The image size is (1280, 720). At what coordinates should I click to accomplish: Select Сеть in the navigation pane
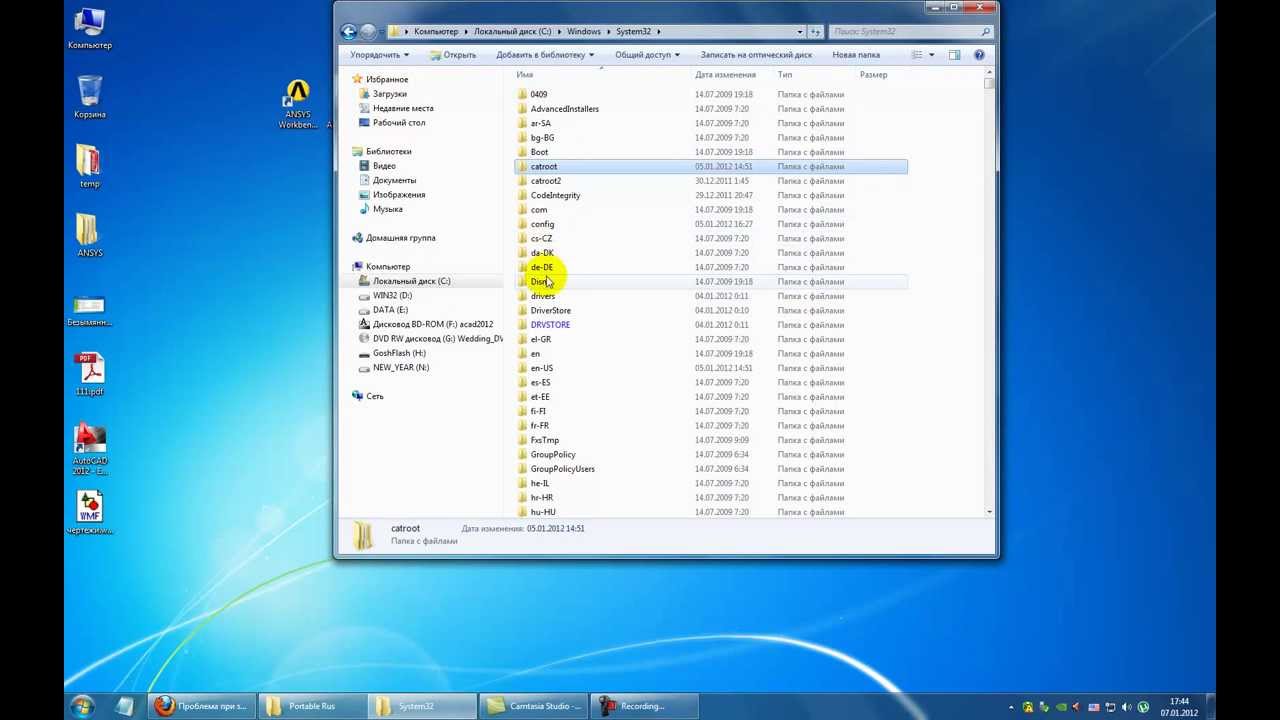coord(374,397)
